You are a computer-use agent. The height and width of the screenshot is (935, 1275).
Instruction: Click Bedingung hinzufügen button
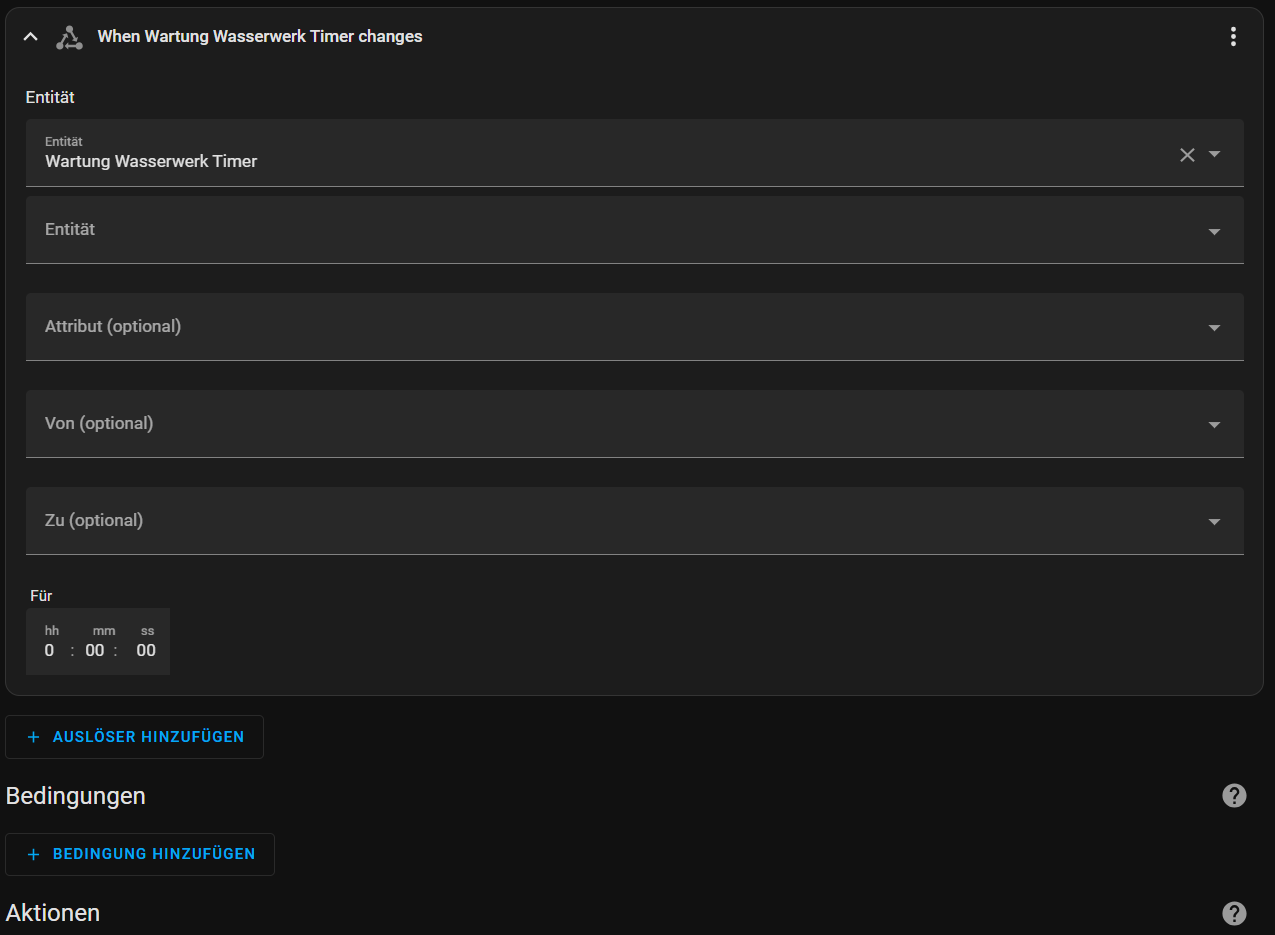(x=140, y=854)
